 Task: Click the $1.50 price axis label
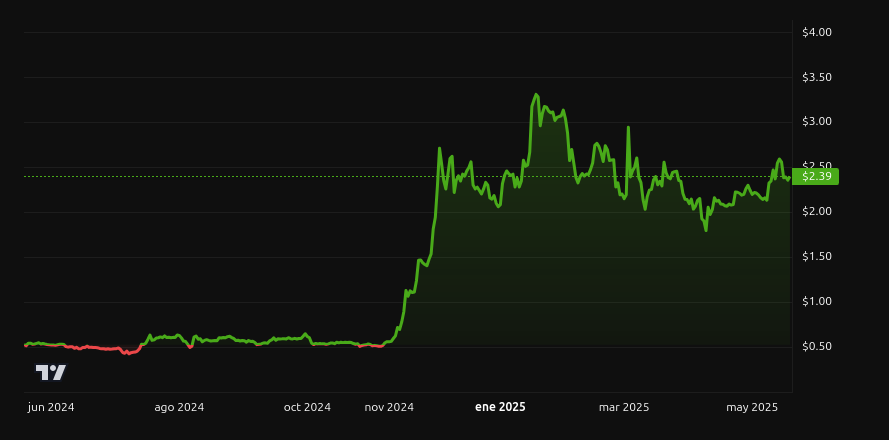[x=816, y=256]
